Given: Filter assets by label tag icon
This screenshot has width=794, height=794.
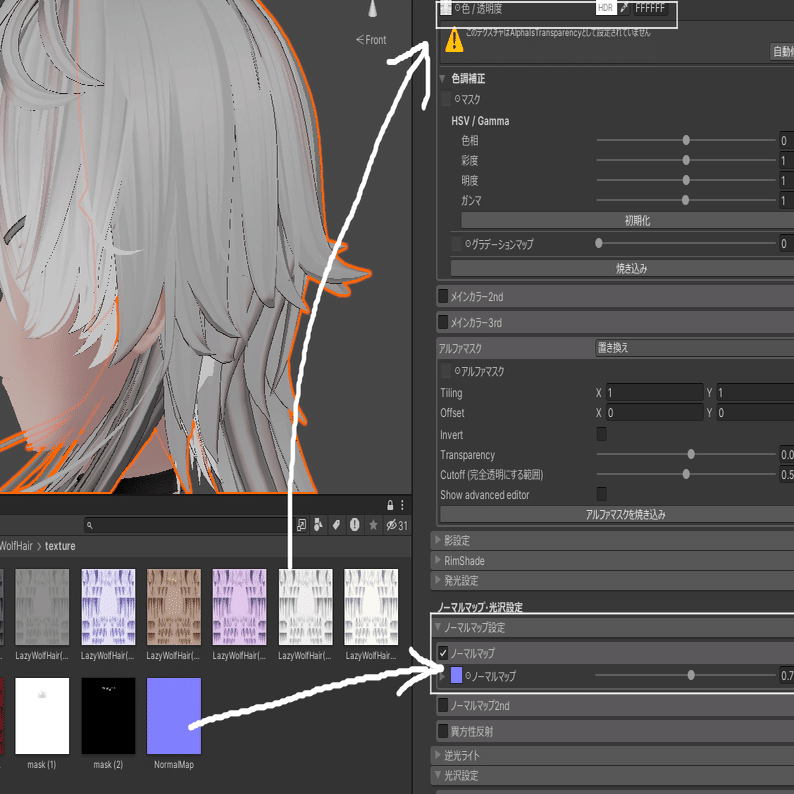Looking at the screenshot, I should 336,525.
